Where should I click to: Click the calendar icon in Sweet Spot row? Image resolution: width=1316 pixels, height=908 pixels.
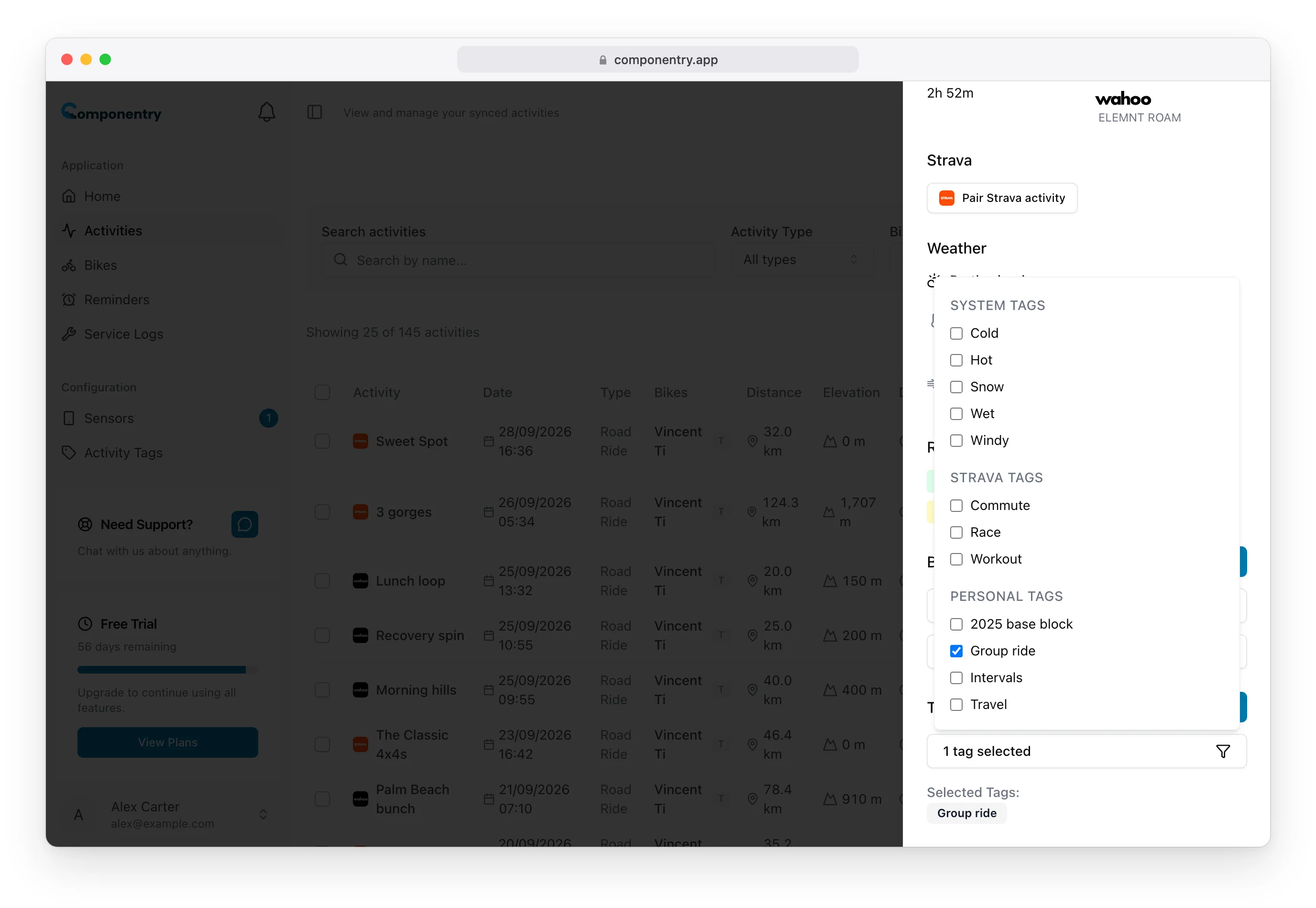(x=489, y=441)
